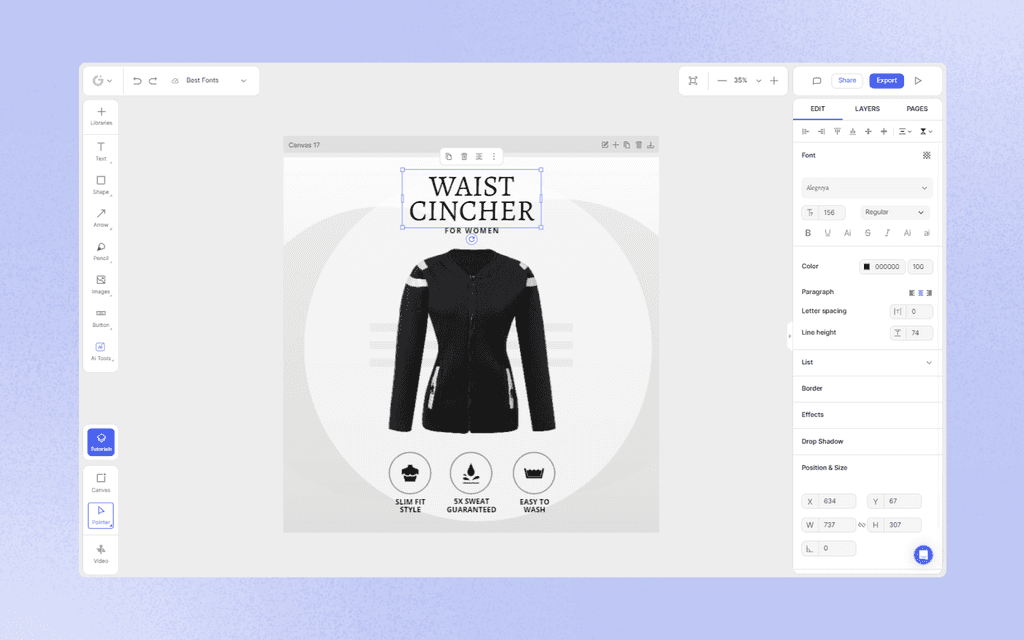The width and height of the screenshot is (1024, 640).
Task: Pick the Pencil tool
Action: (x=100, y=251)
